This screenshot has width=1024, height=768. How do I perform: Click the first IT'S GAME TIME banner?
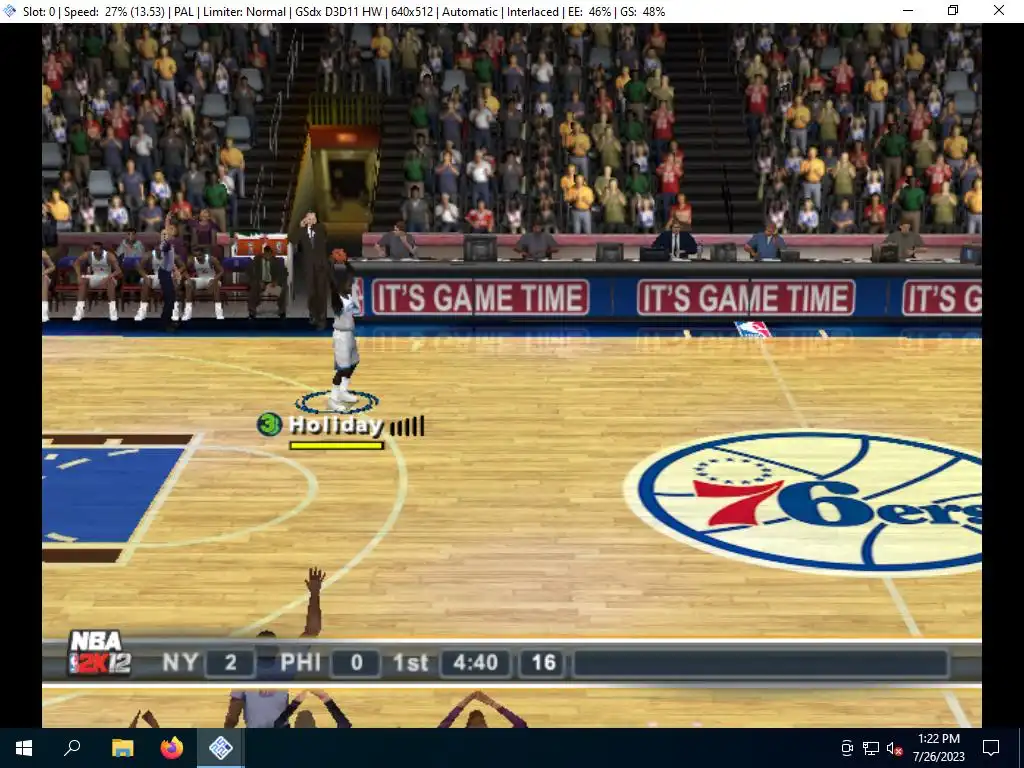pyautogui.click(x=481, y=298)
